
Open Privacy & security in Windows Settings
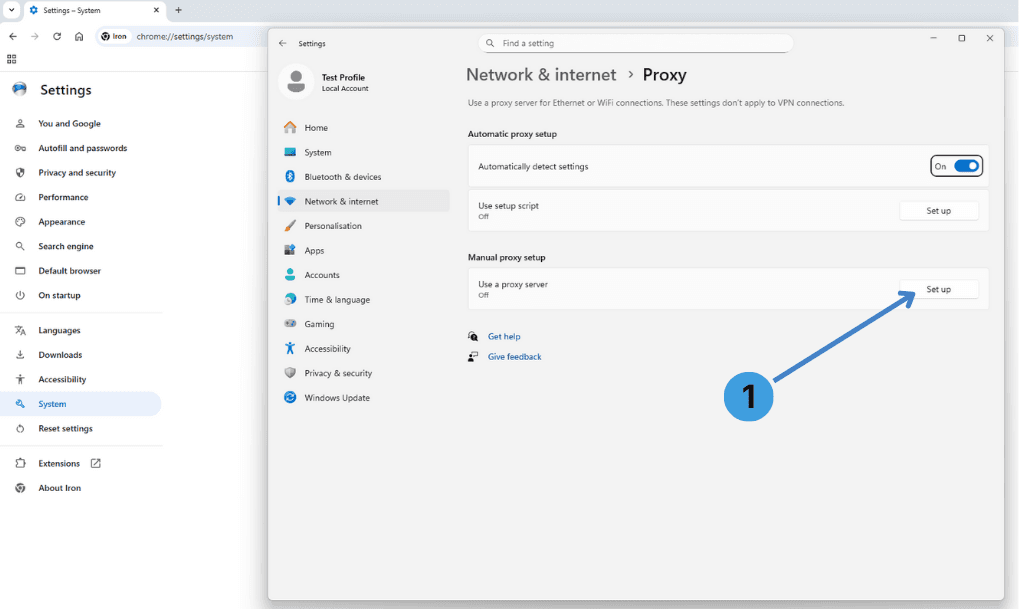pos(363,374)
